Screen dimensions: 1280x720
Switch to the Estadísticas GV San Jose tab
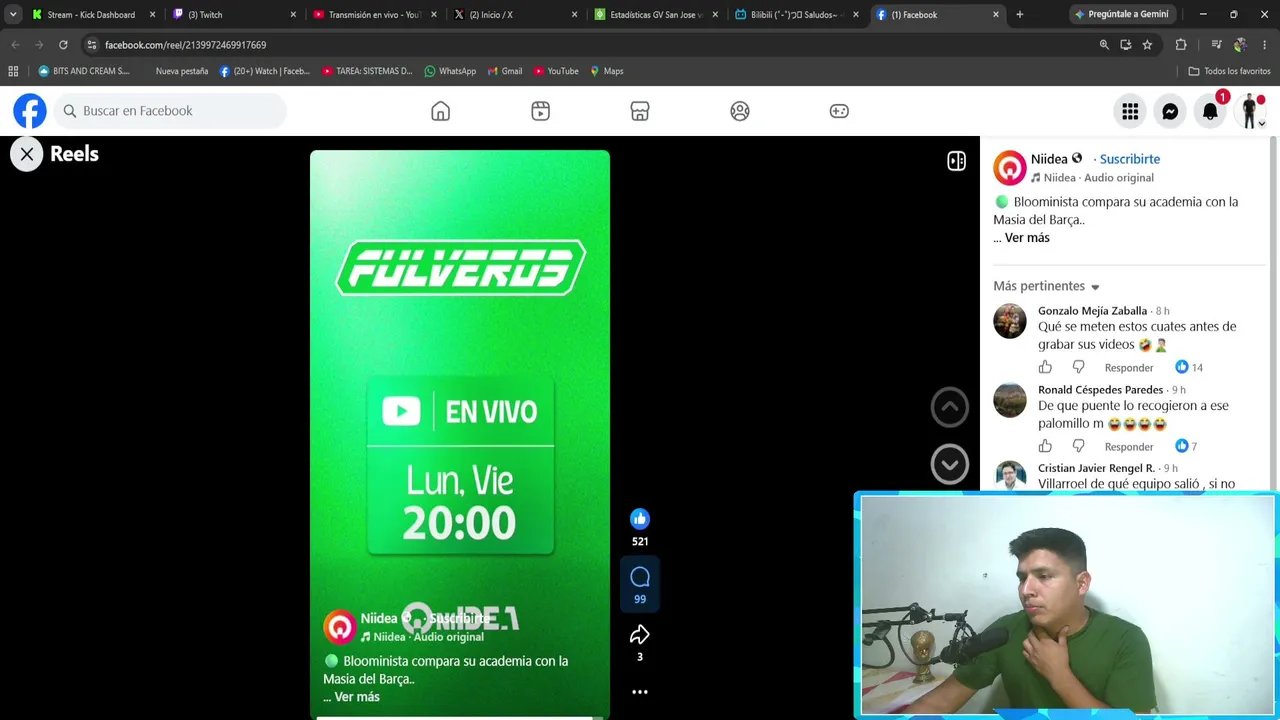coord(655,15)
